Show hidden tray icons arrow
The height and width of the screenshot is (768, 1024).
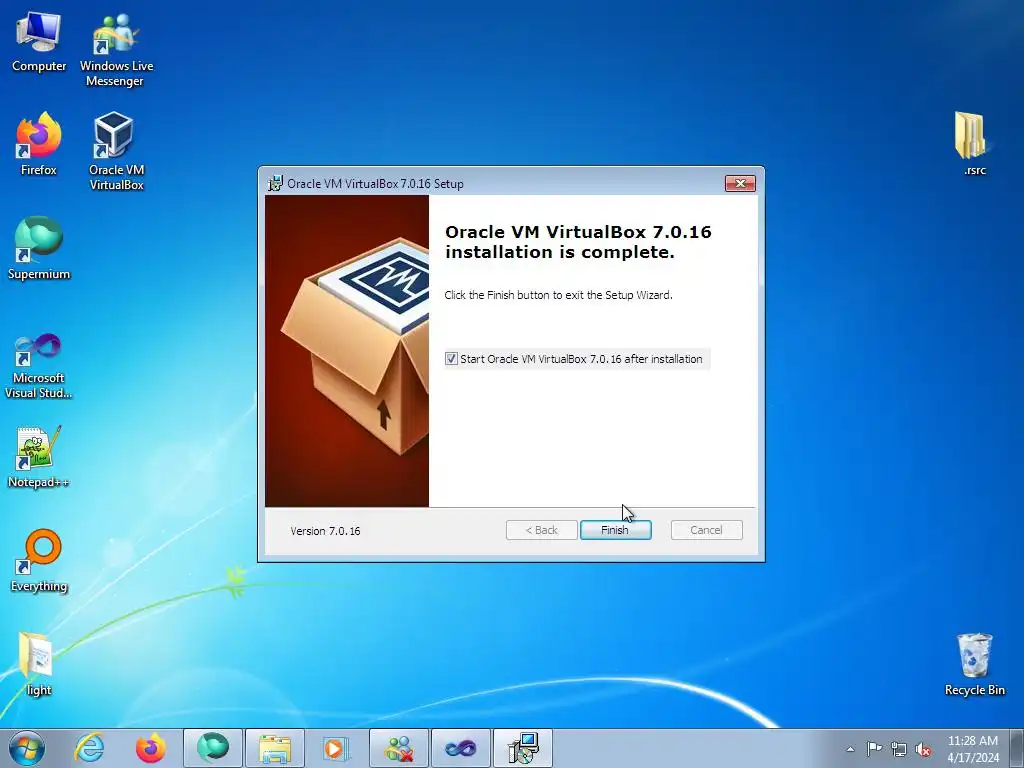pyautogui.click(x=850, y=749)
